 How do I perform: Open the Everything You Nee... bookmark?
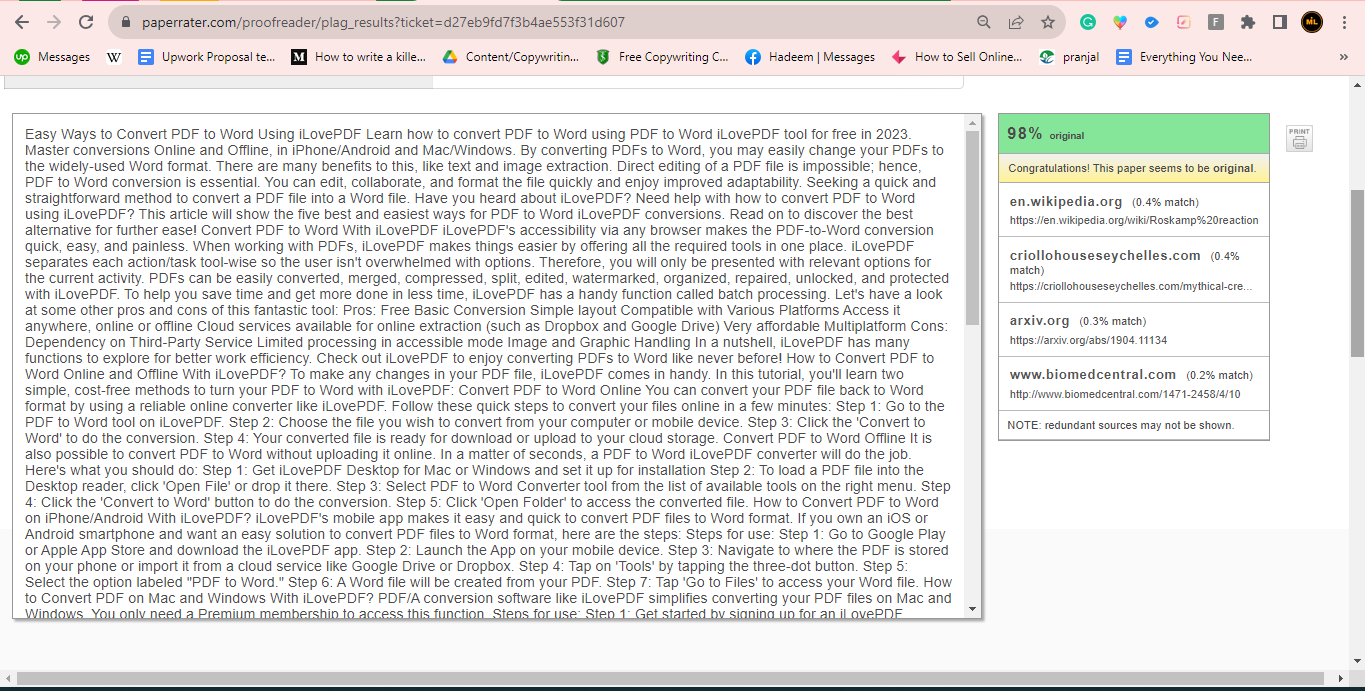pos(1184,57)
